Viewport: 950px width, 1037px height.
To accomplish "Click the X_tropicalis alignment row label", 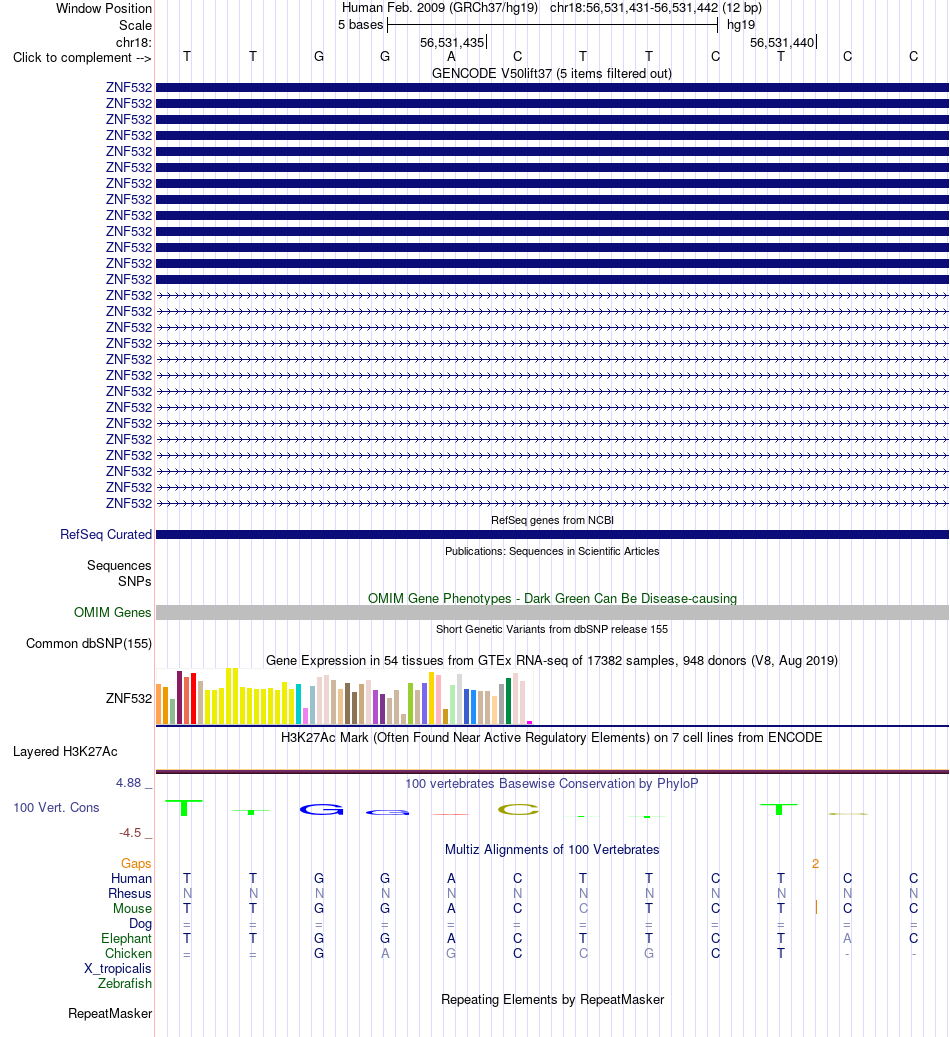I will (118, 969).
